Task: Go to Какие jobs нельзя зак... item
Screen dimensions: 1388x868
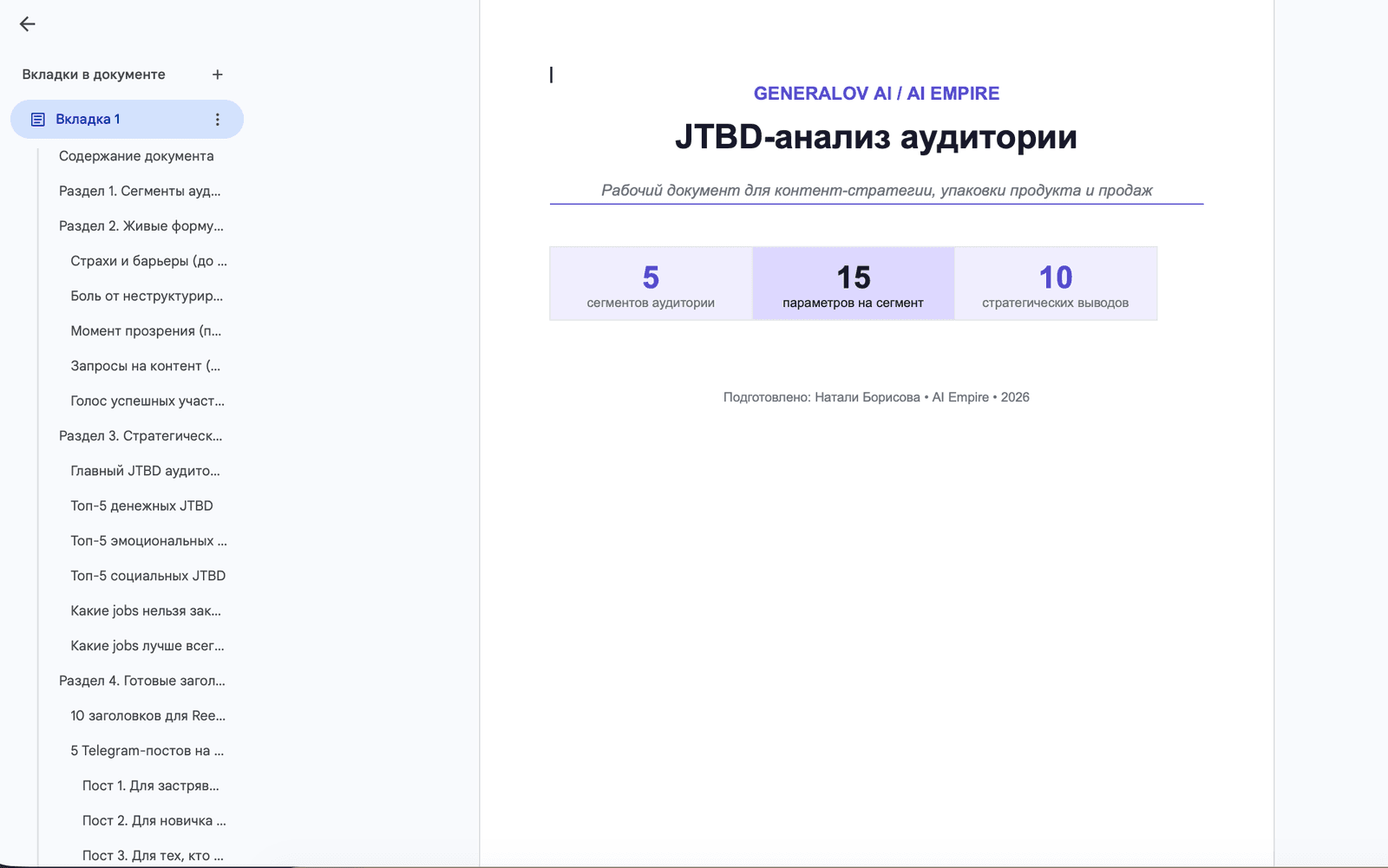Action: point(146,610)
